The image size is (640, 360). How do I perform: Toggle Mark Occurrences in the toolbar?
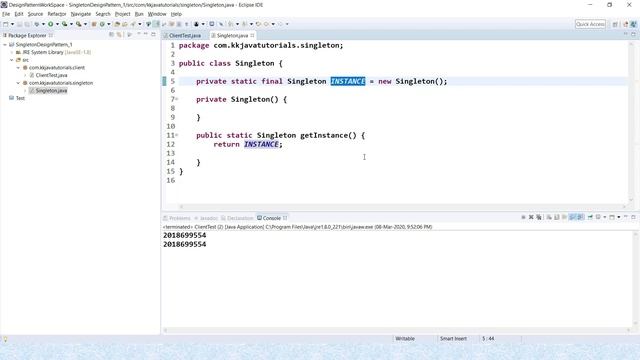click(156, 24)
